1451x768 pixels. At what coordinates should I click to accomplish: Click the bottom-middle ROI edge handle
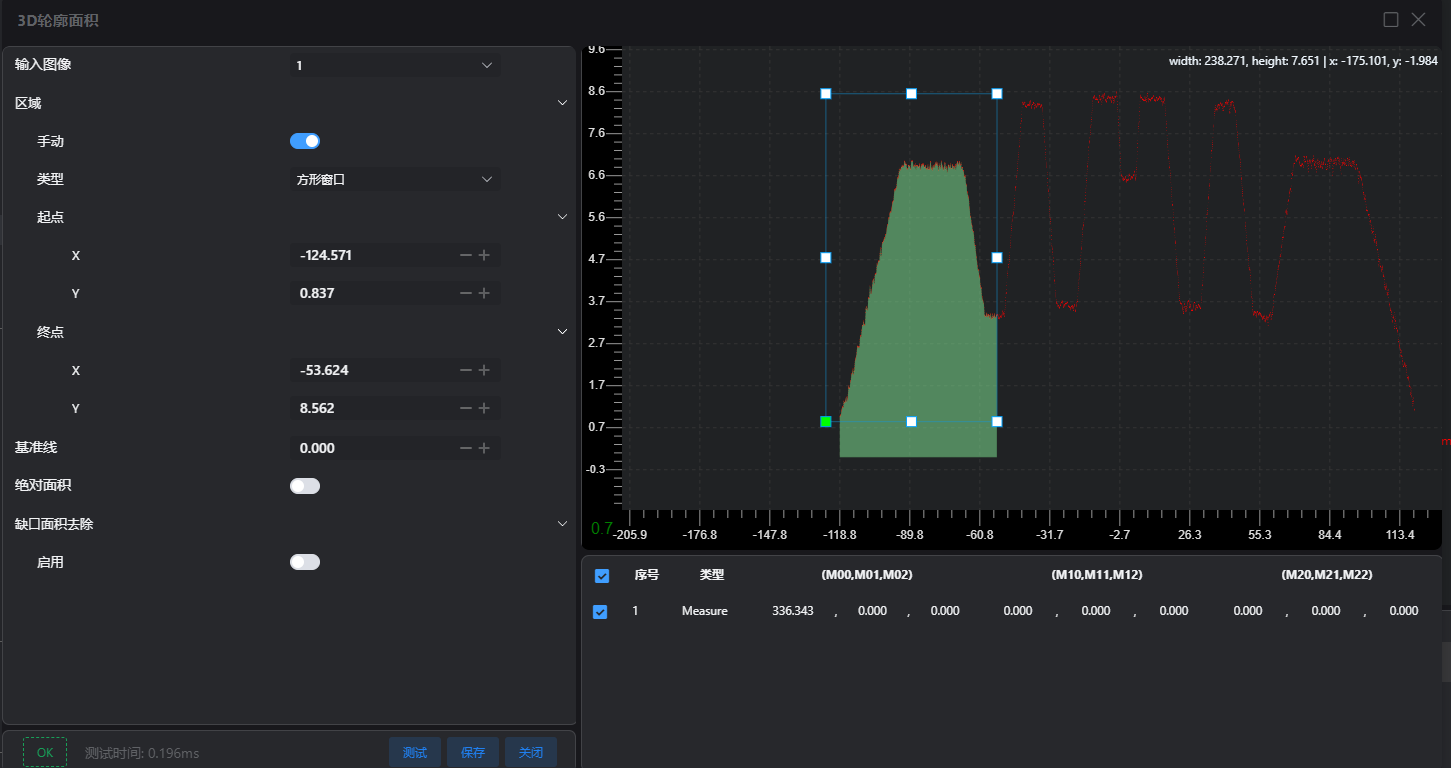pos(912,422)
